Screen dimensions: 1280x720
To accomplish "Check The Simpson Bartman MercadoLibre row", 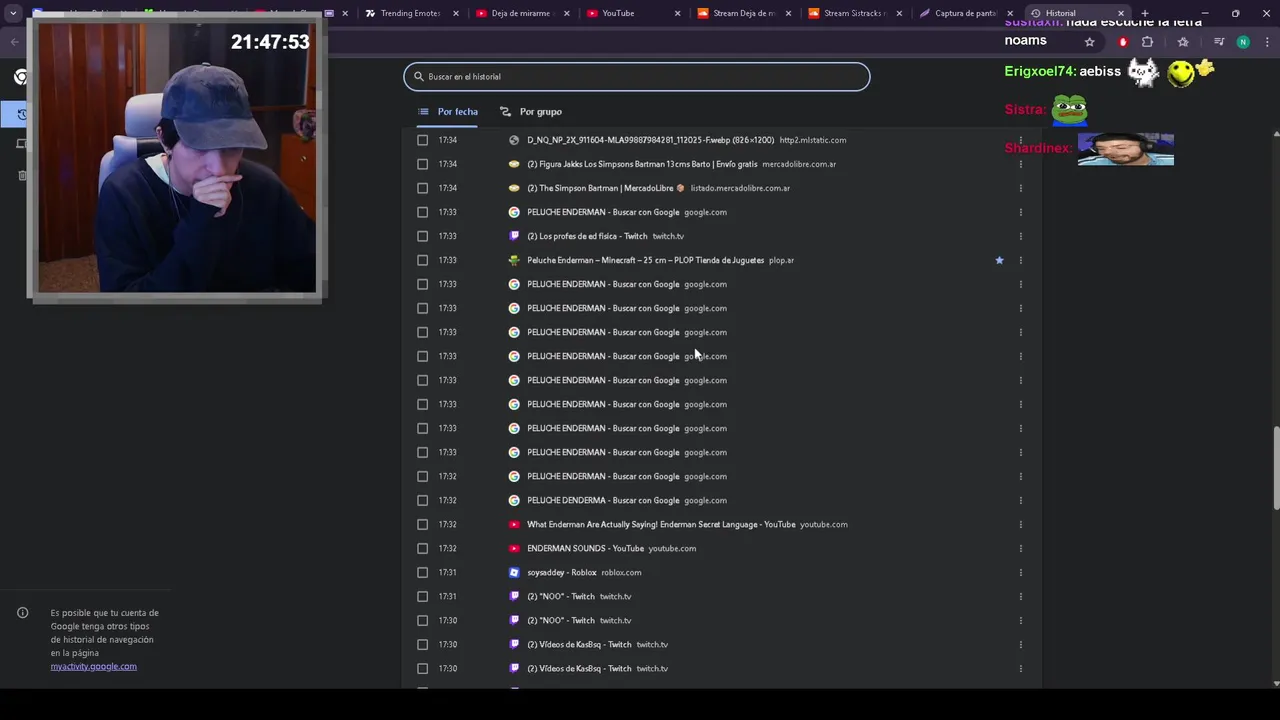I will tap(422, 188).
